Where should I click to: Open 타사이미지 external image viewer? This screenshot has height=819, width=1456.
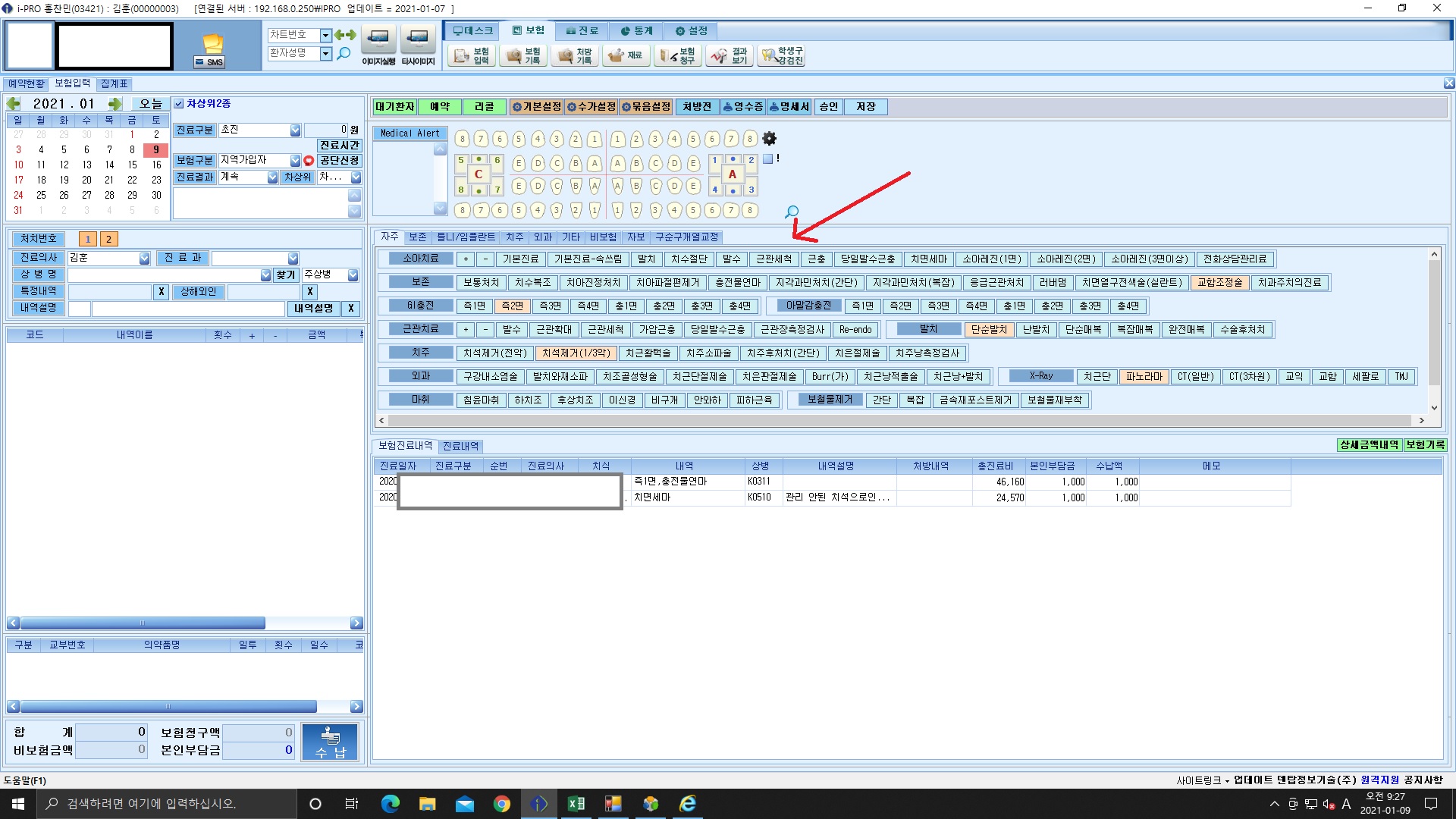click(x=418, y=45)
